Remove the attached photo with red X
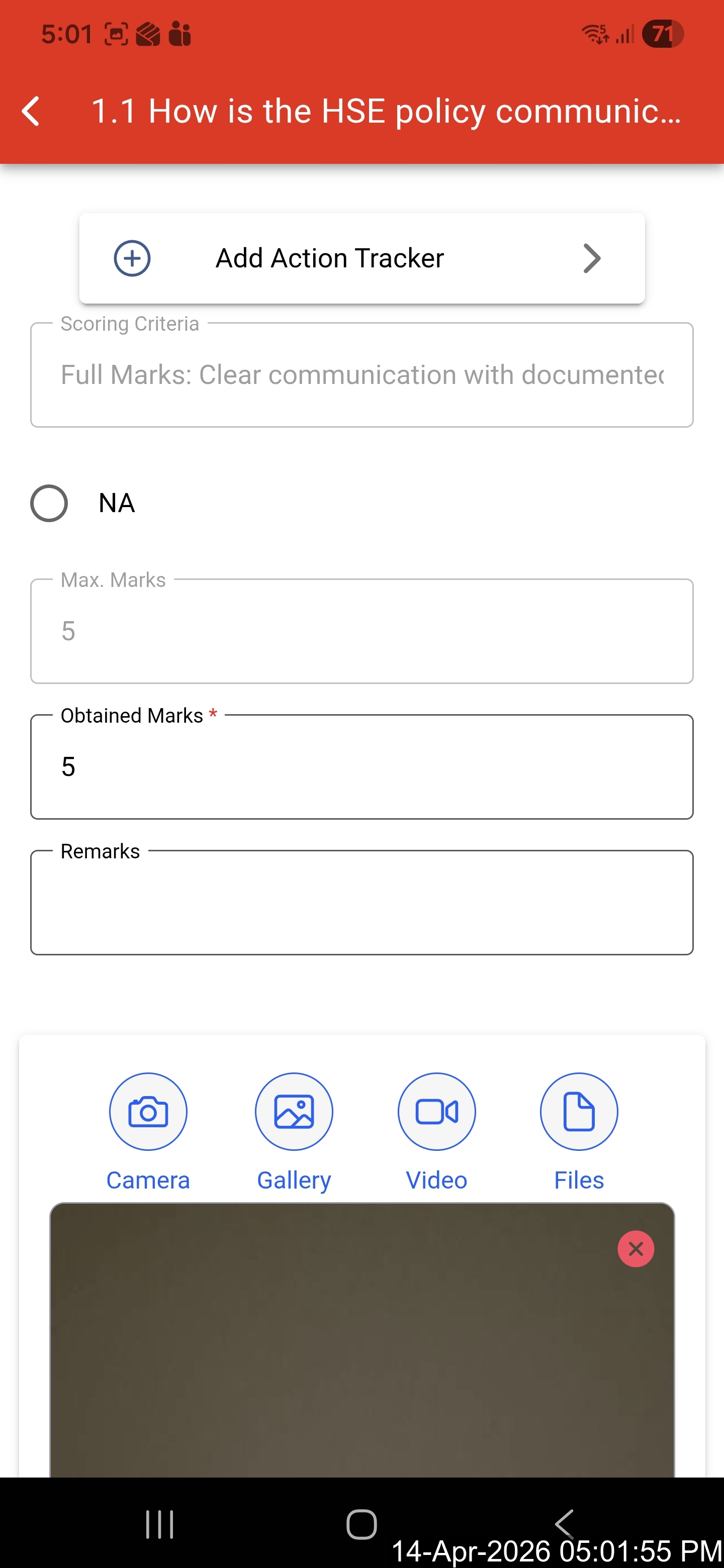 pyautogui.click(x=636, y=1249)
